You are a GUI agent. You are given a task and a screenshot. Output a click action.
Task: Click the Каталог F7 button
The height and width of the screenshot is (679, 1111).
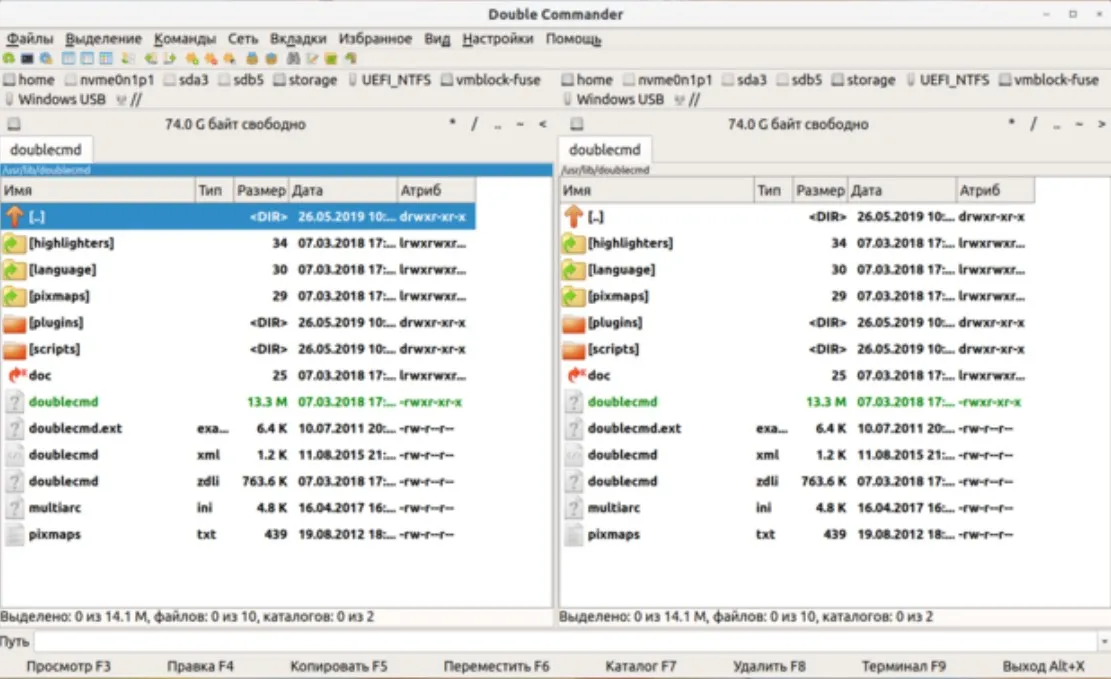click(x=641, y=666)
